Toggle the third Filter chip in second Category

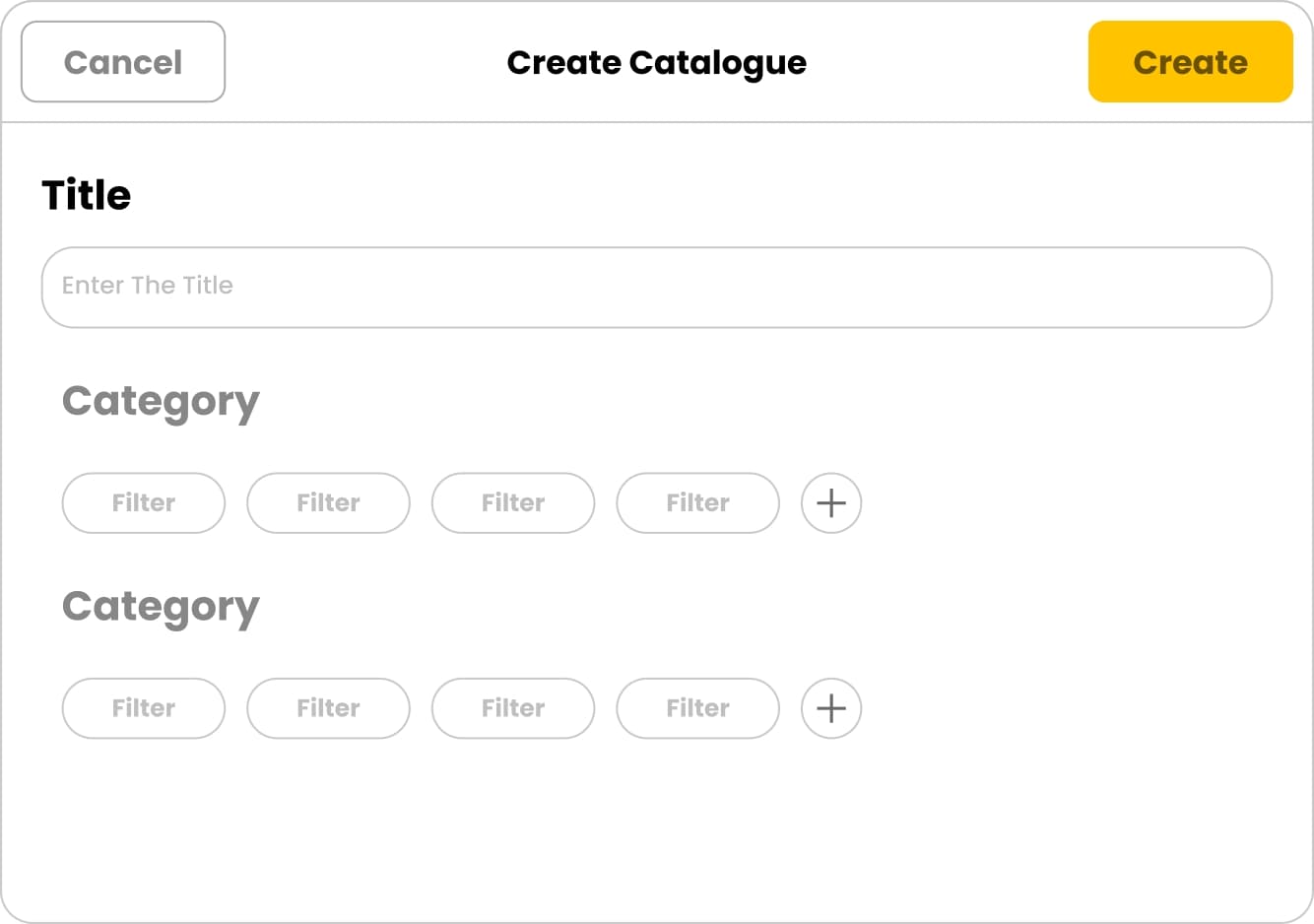coord(512,708)
